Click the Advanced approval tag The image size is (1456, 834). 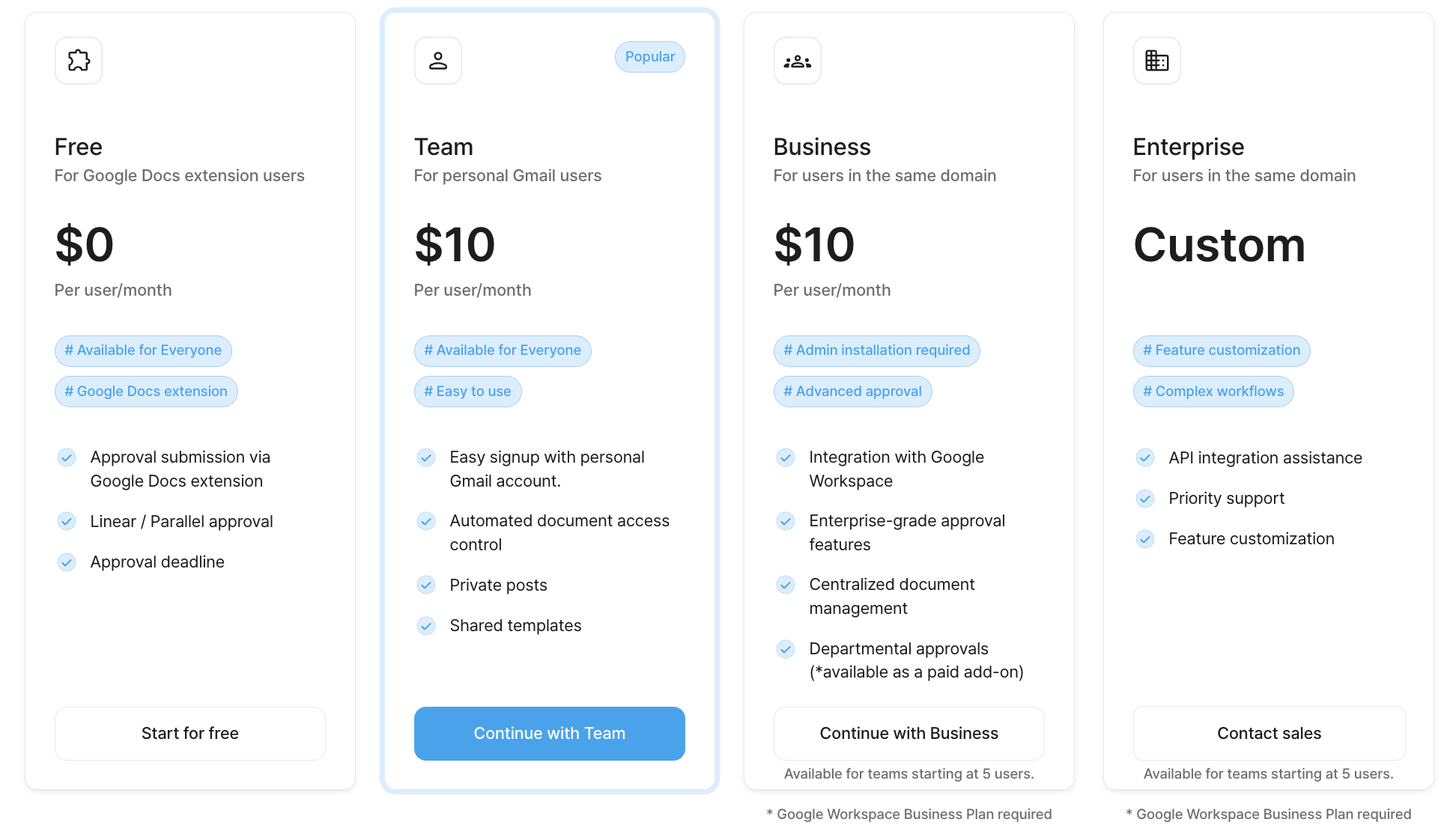click(x=852, y=392)
